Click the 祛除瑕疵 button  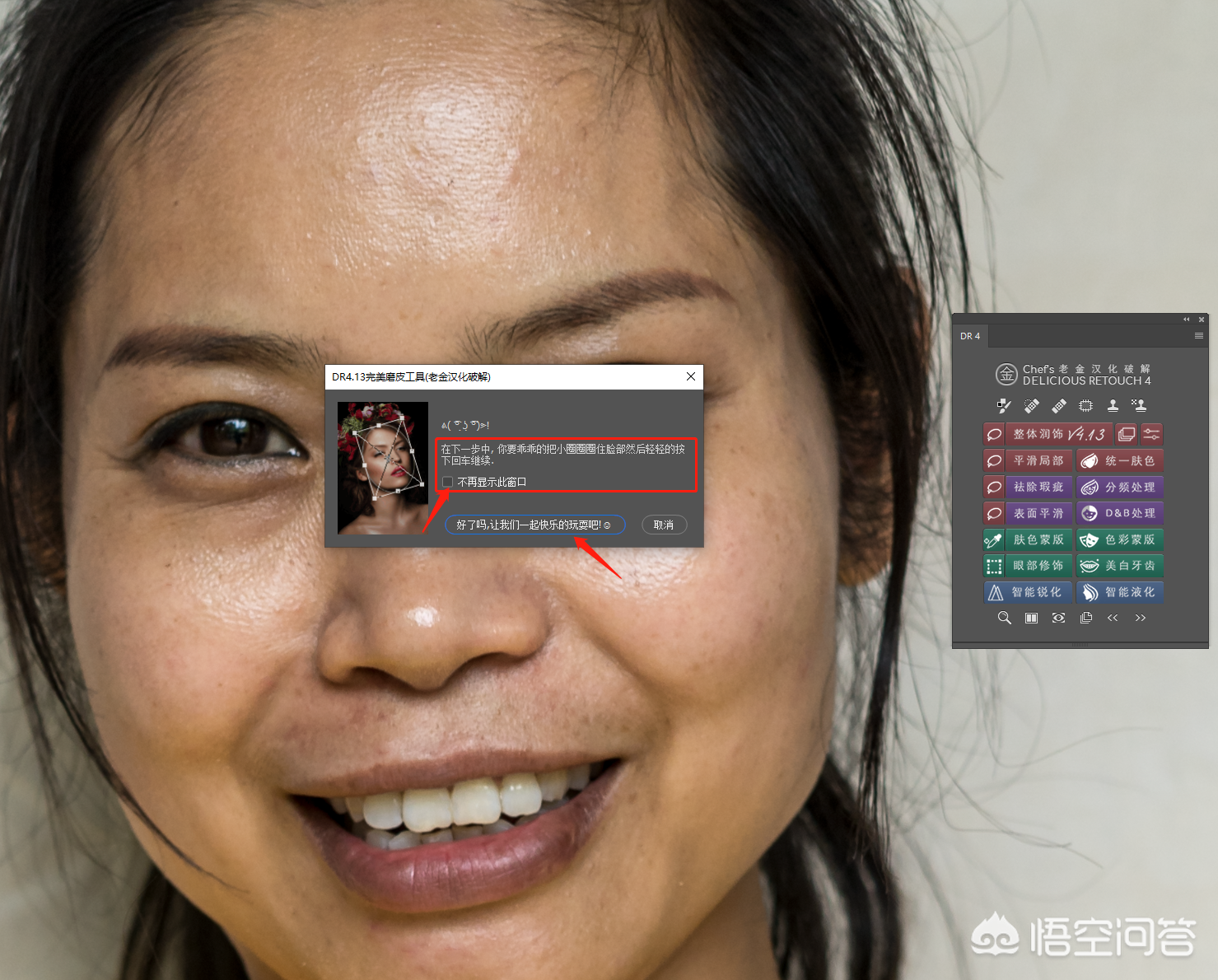click(x=1038, y=487)
